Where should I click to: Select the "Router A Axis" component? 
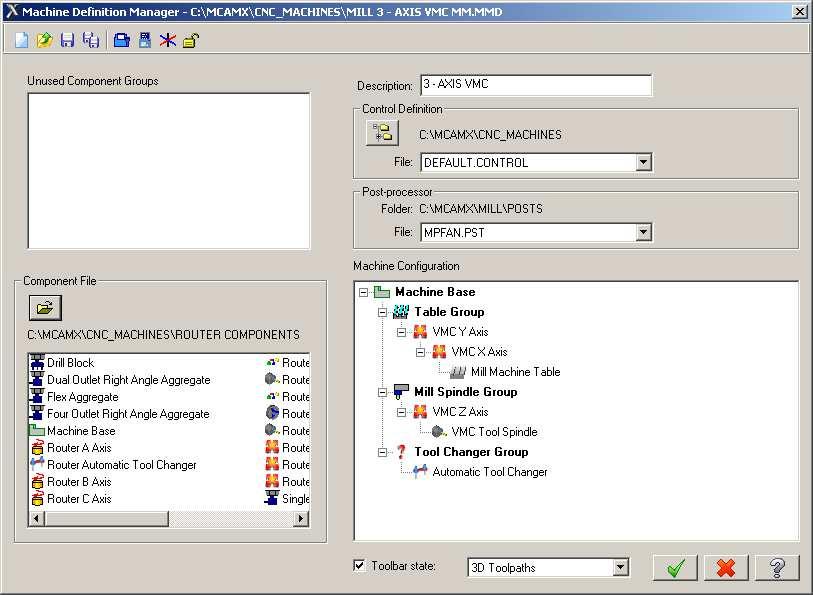[x=79, y=448]
